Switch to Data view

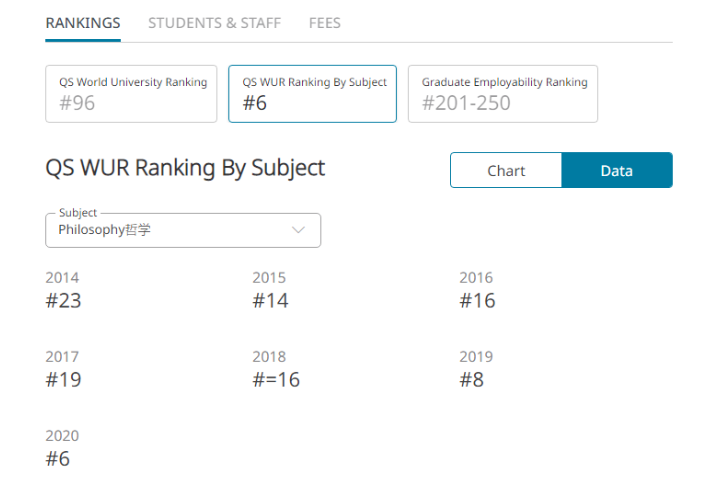click(x=616, y=170)
